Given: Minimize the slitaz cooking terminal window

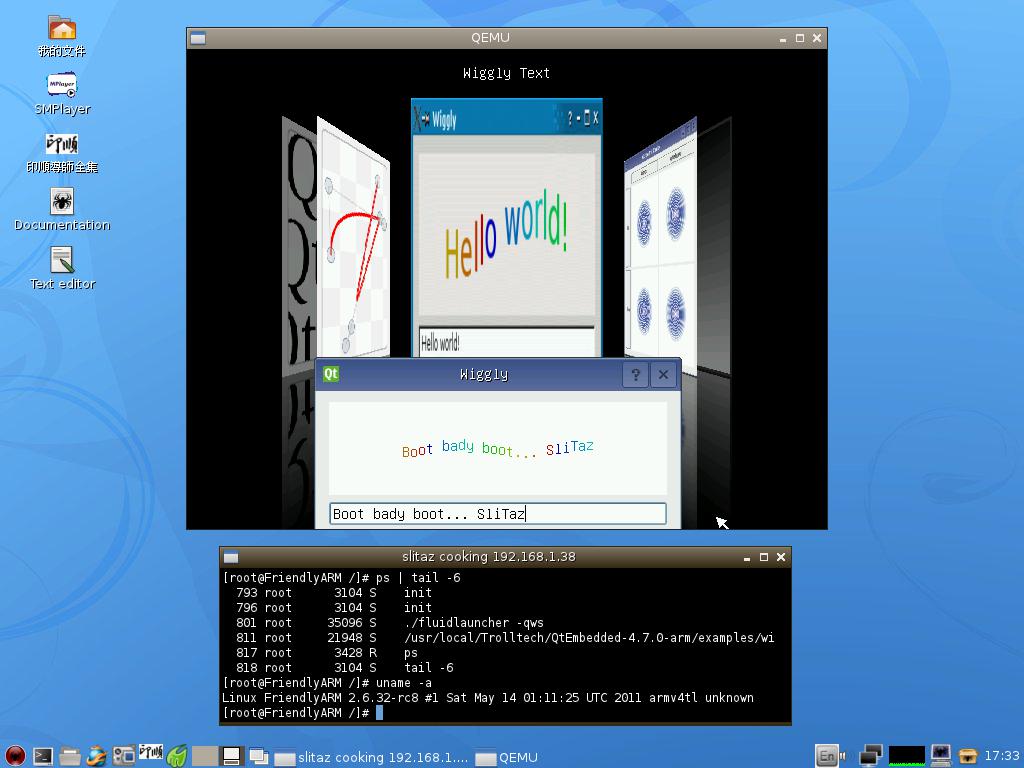Looking at the screenshot, I should (x=746, y=558).
